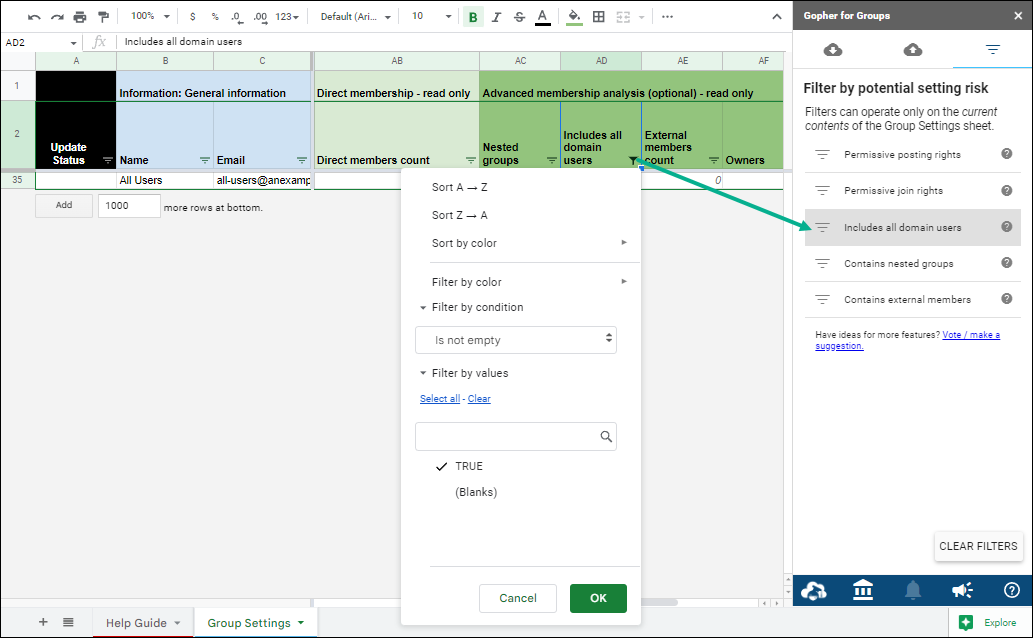Click the cloud sync icon in sidebar footer
1033x638 pixels.
click(814, 591)
